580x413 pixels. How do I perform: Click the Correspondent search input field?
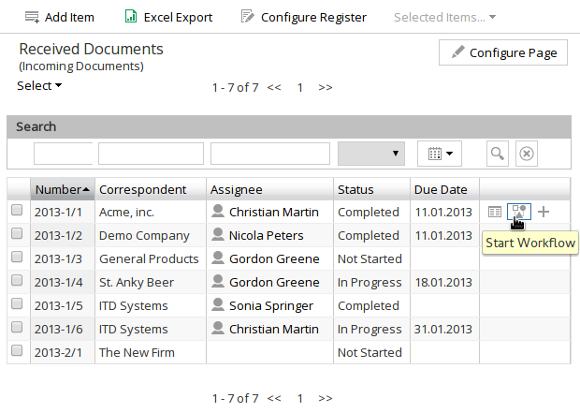(x=151, y=153)
